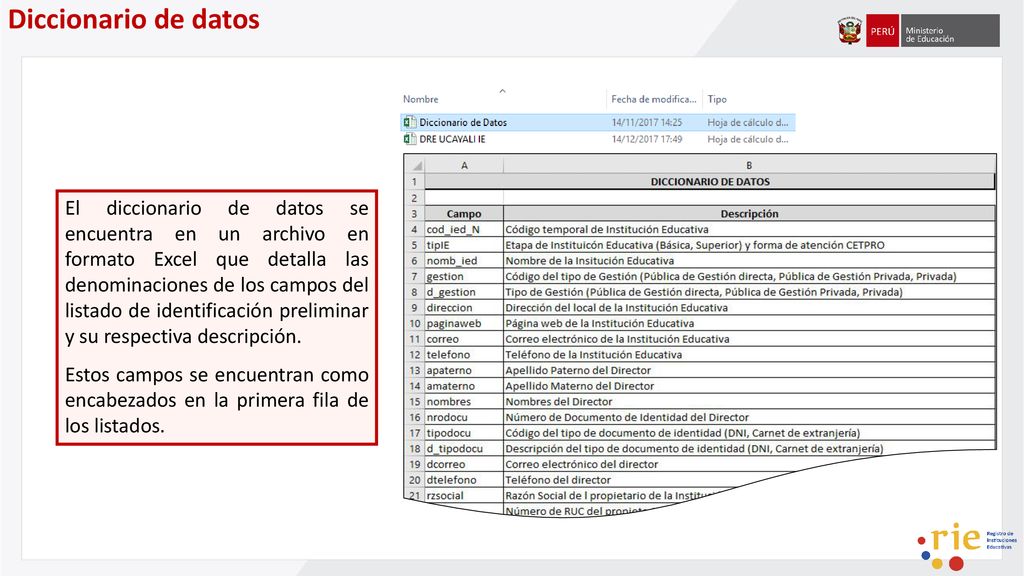This screenshot has height=576, width=1024.
Task: Click 'Apellido Paterno del Director' cell
Action: click(x=749, y=370)
